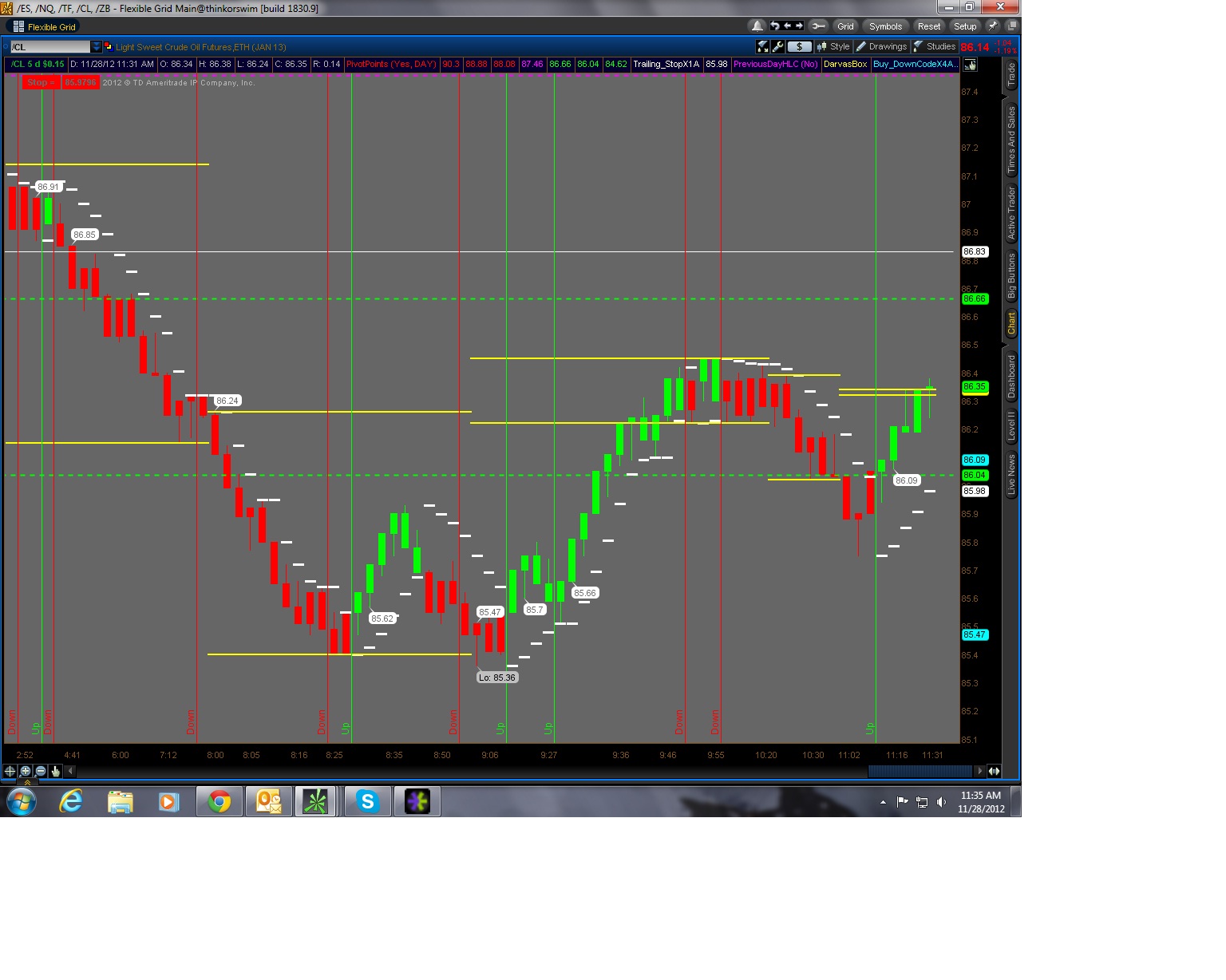
Task: Select the Chart side tab
Action: tap(1011, 323)
